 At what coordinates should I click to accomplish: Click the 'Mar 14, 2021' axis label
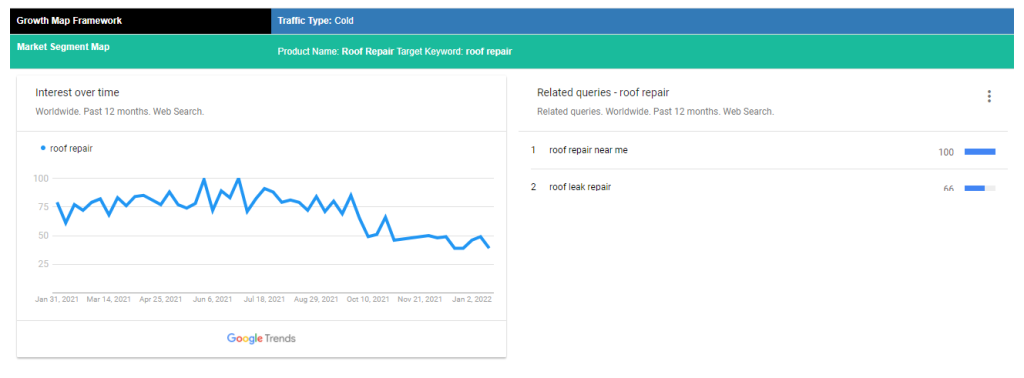[108, 300]
